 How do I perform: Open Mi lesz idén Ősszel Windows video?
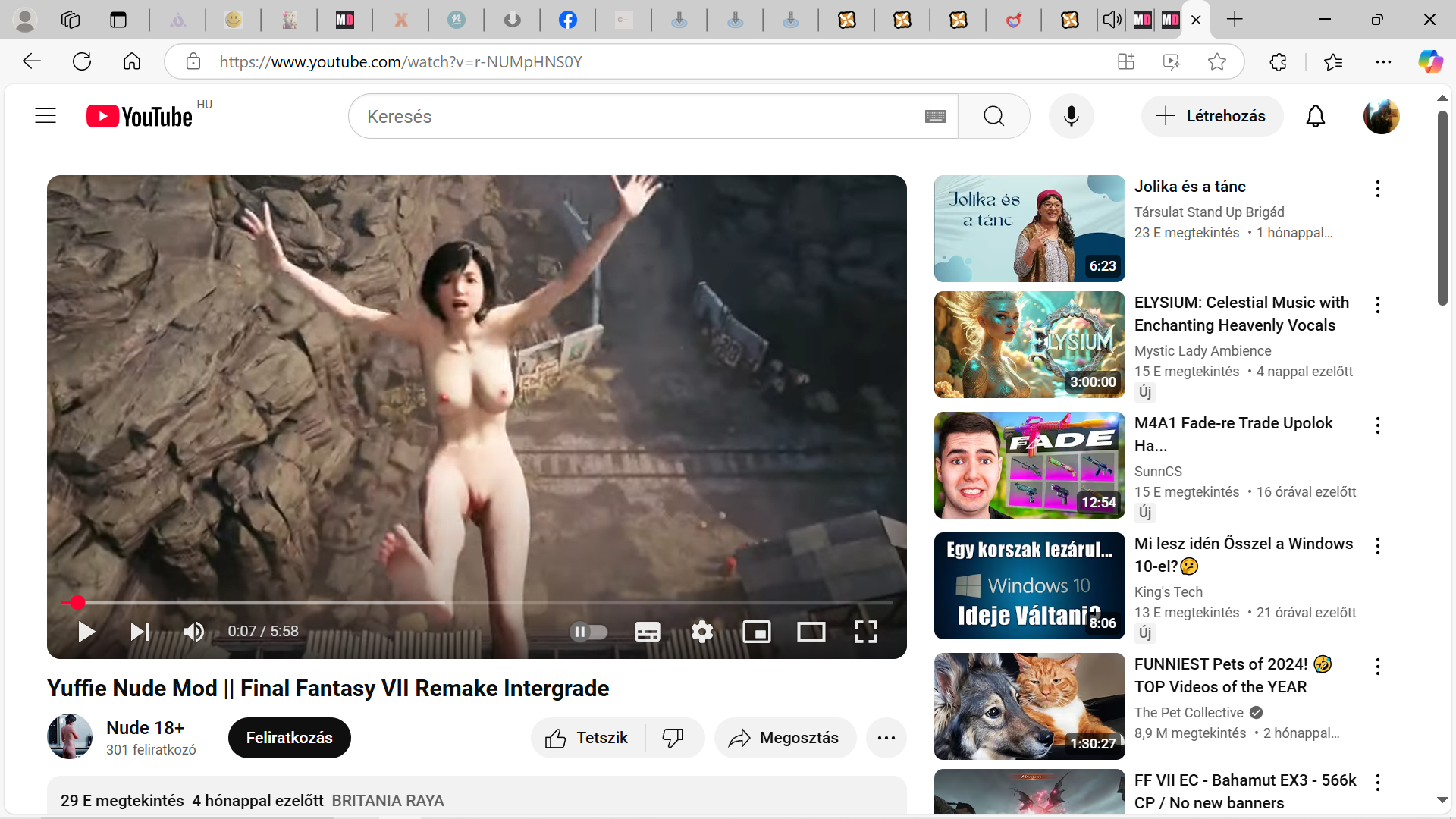(1243, 555)
